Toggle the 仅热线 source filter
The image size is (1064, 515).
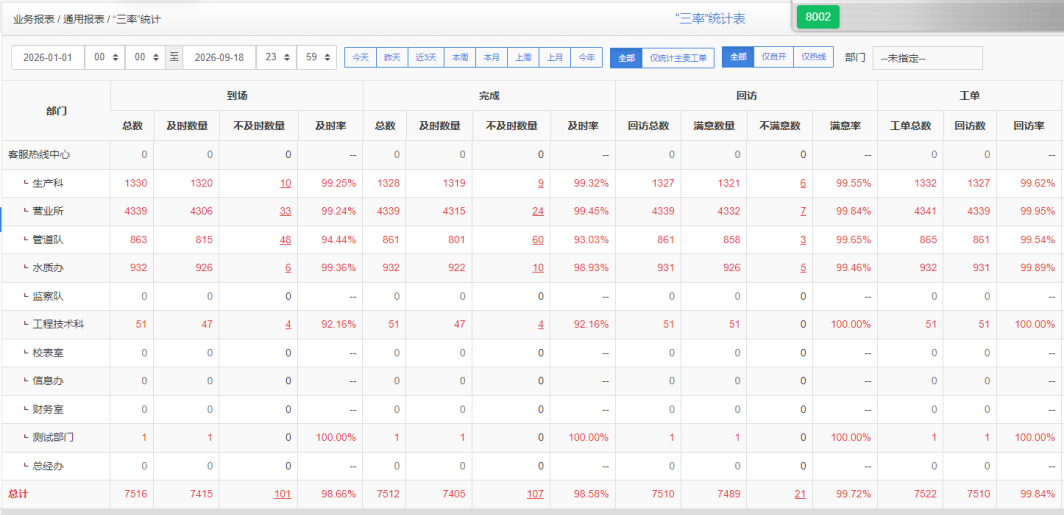pos(814,57)
